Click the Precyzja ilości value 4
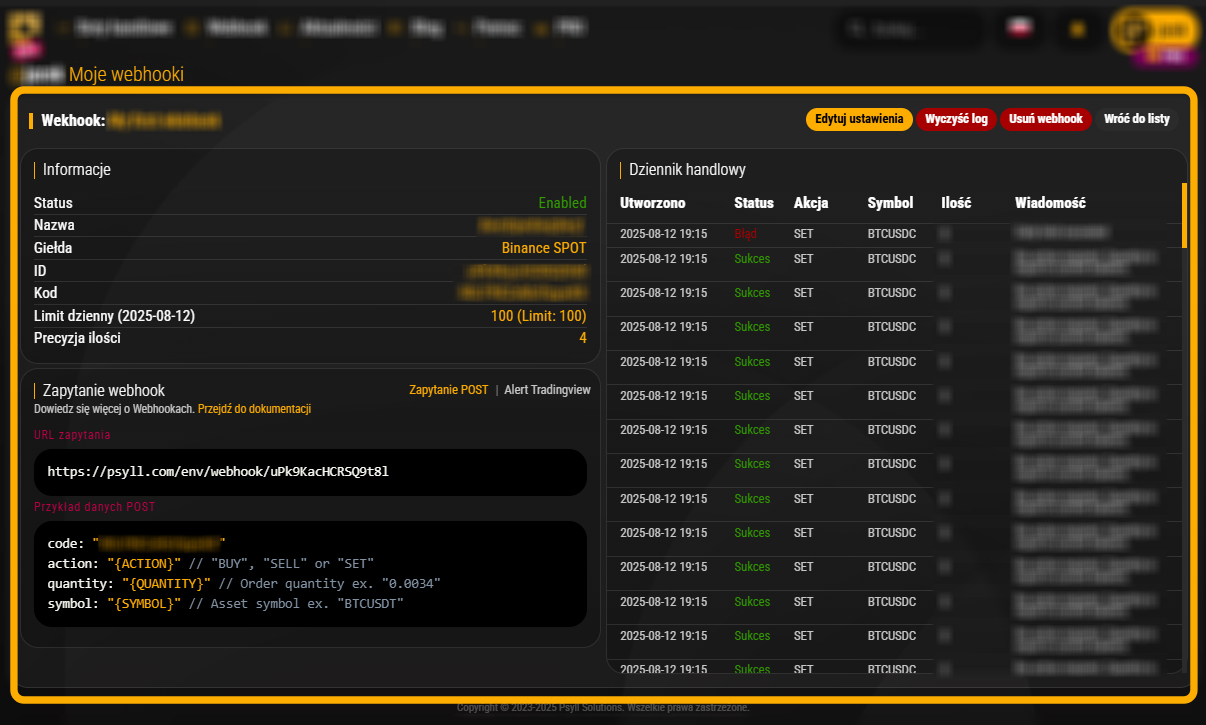 (582, 338)
